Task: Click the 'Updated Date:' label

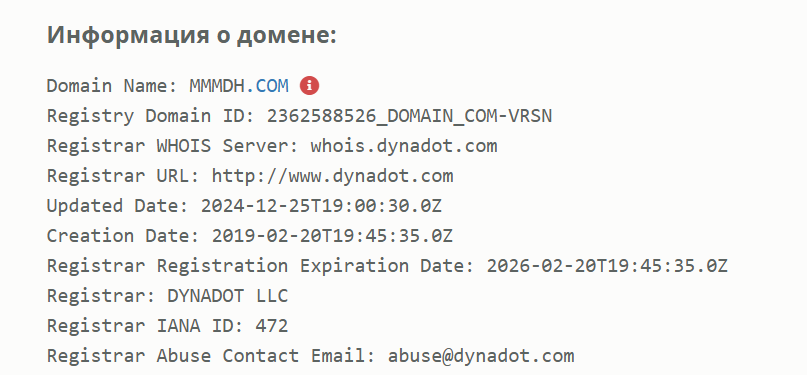Action: coord(118,206)
